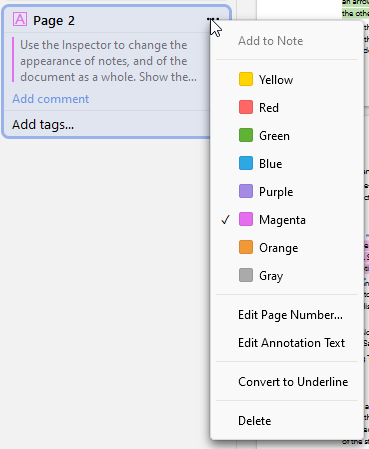Open the three-dot menu on Page 2 card
Image resolution: width=369 pixels, height=449 pixels.
click(x=213, y=19)
